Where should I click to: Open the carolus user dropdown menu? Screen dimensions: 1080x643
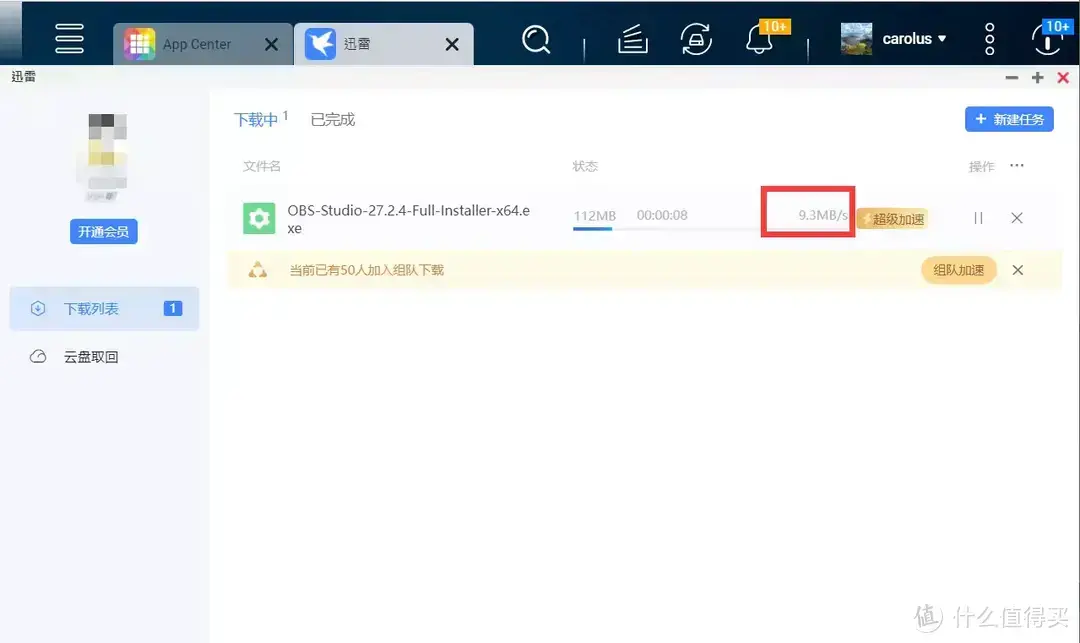coord(906,38)
